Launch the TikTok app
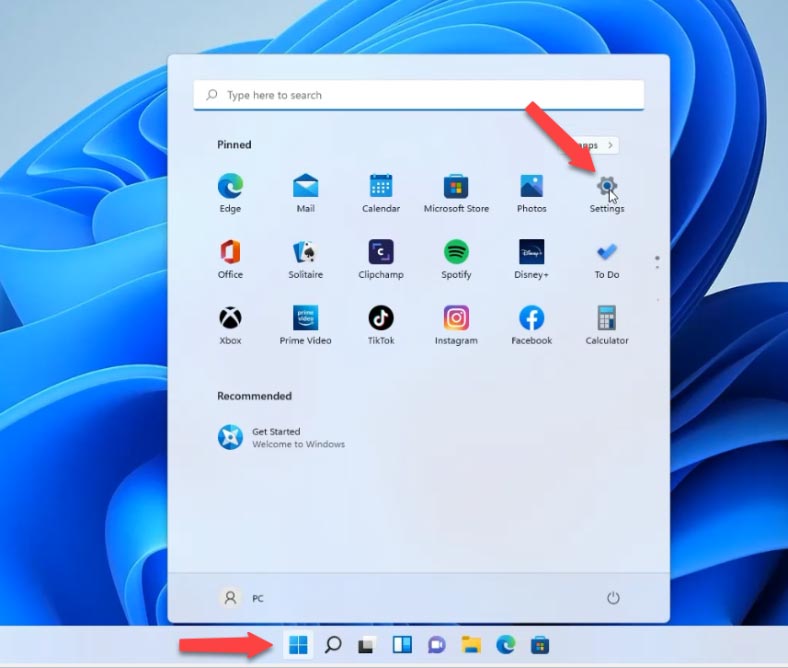The image size is (788, 668). tap(381, 325)
